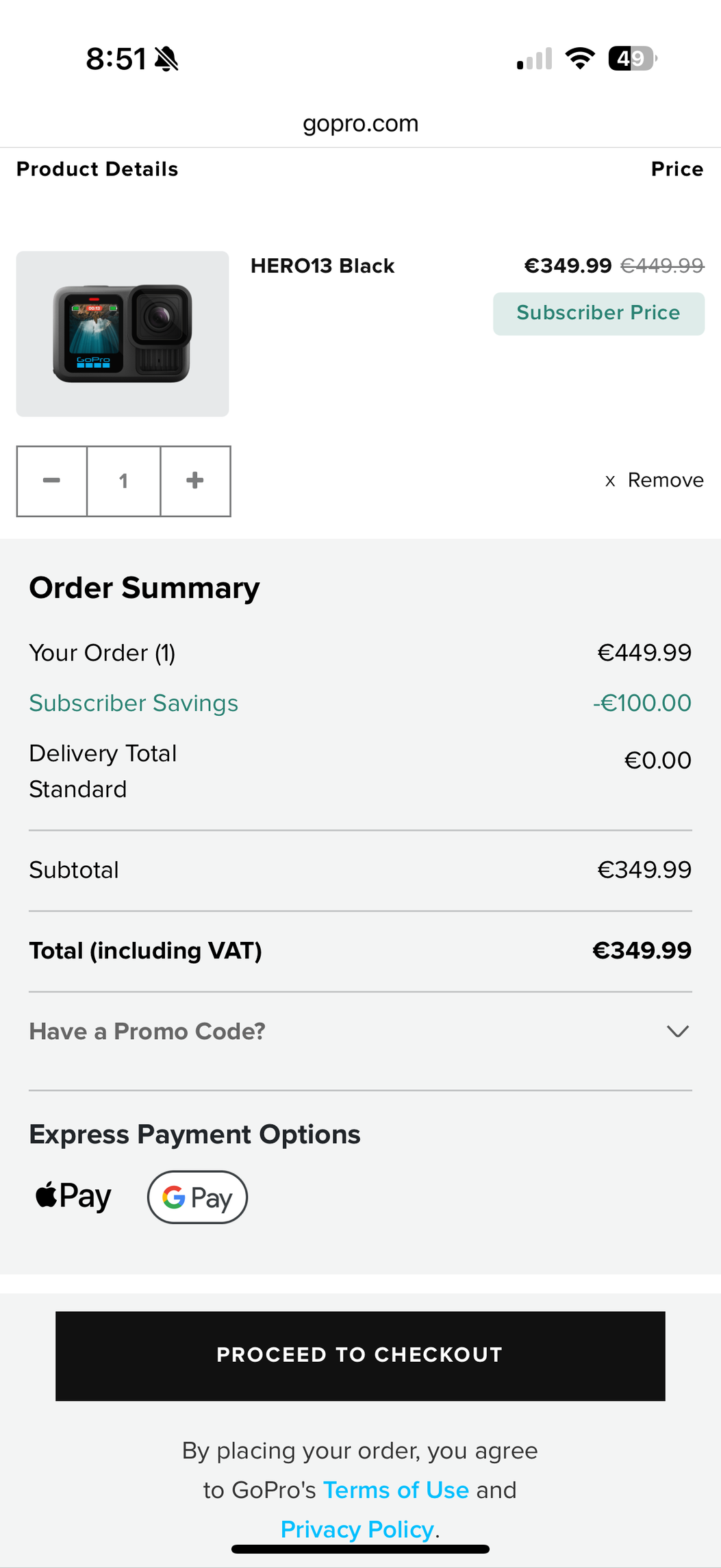Pay with Apple Pay
This screenshot has height=1568, width=721.
tap(73, 1197)
